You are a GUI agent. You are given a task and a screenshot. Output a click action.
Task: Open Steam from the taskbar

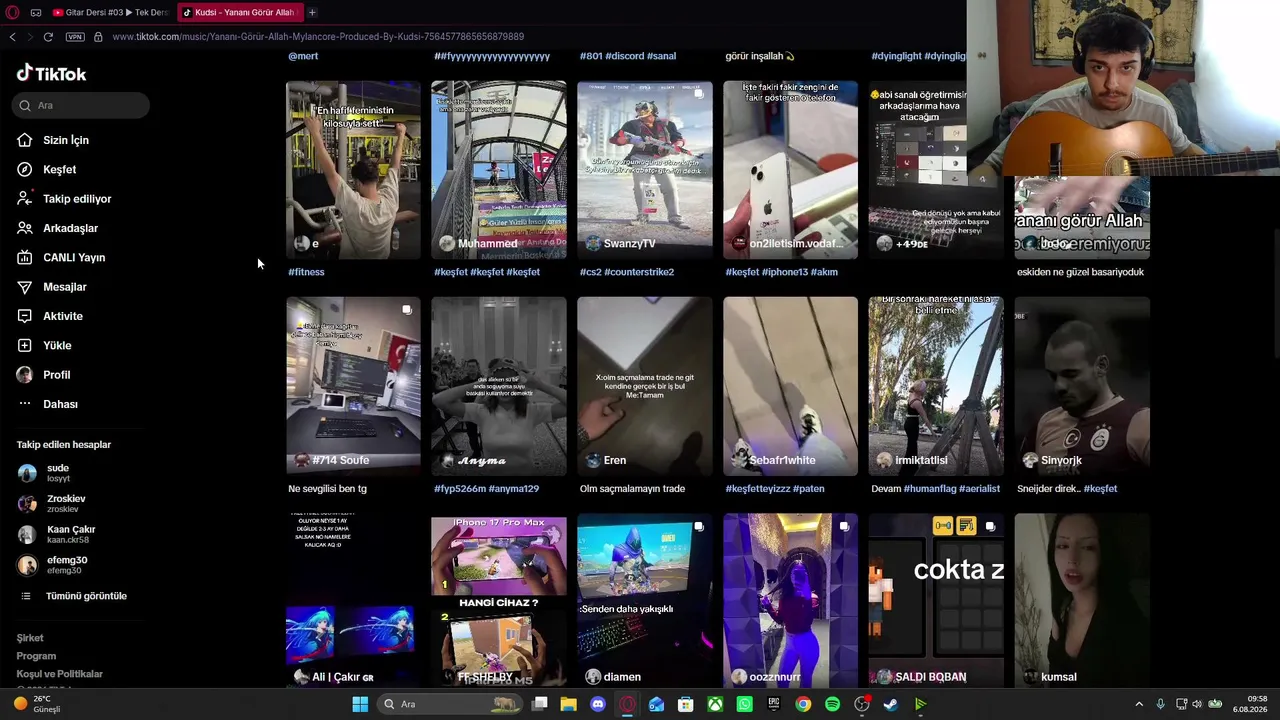[891, 704]
